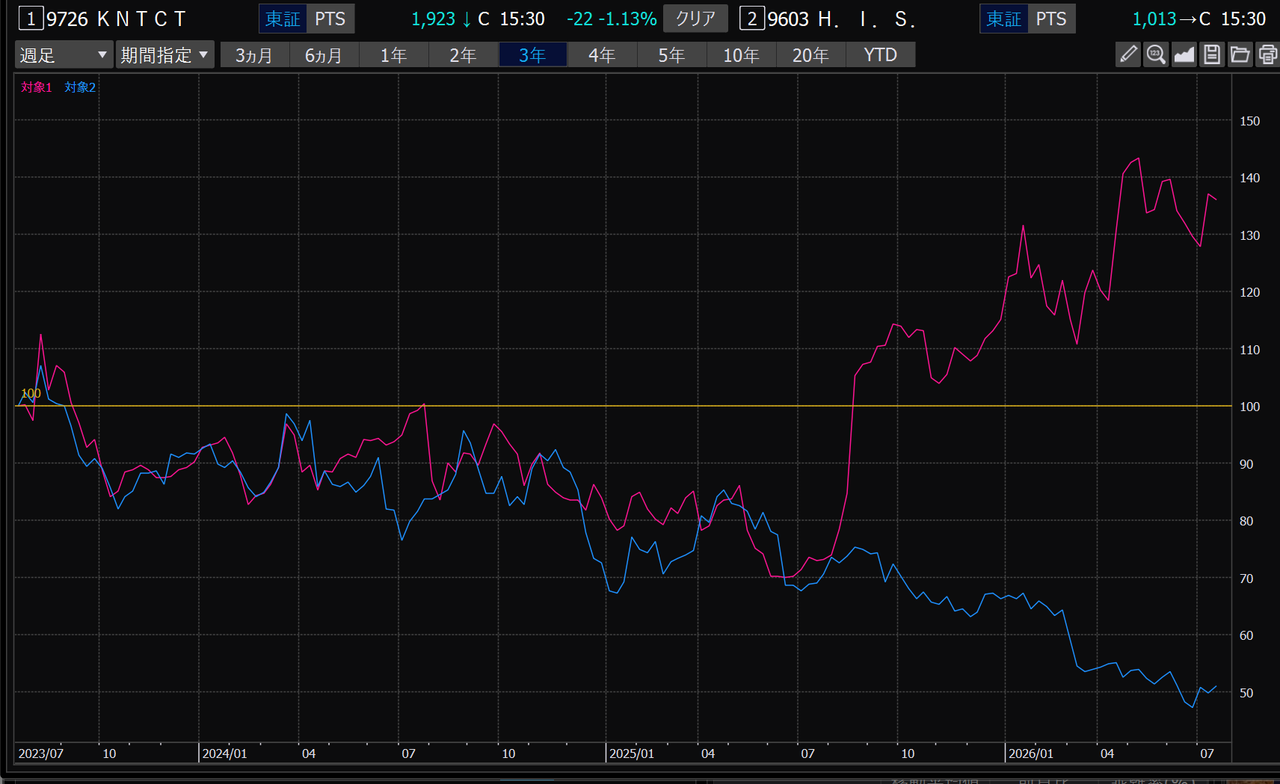The width and height of the screenshot is (1280, 784).
Task: Open saved charts via folder icon
Action: [1240, 55]
